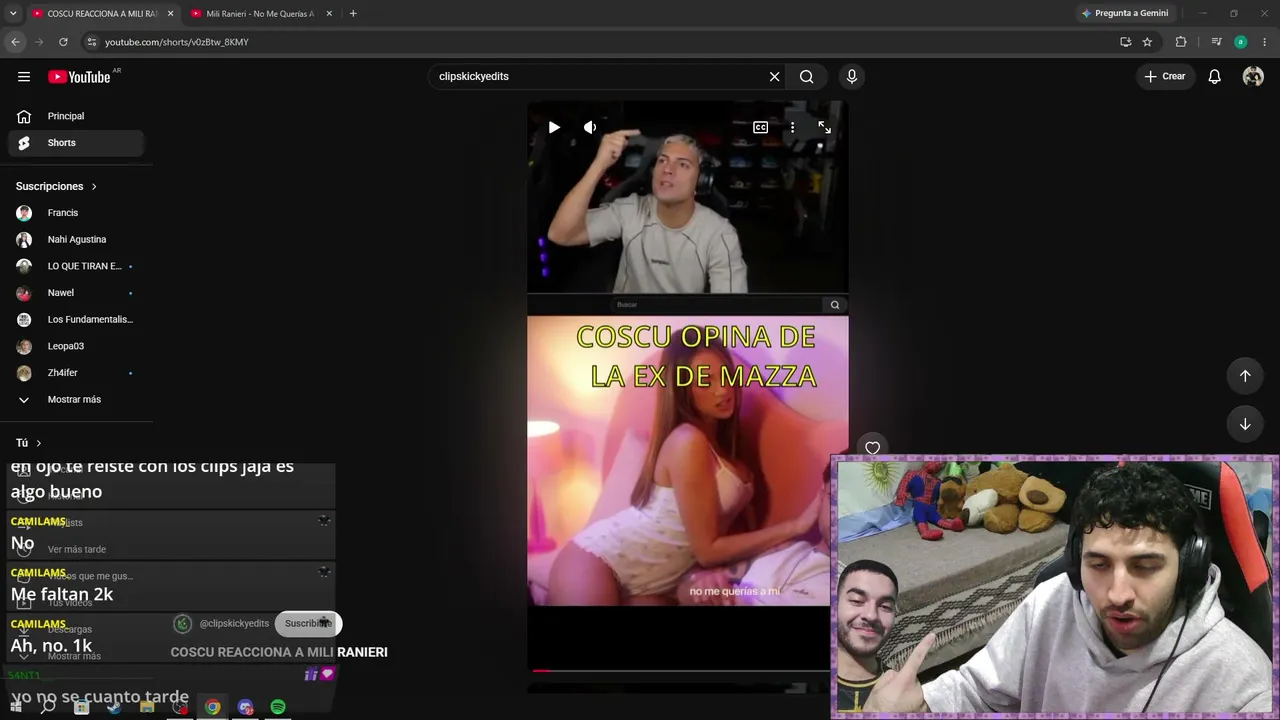Open the Francis channel subscription
The width and height of the screenshot is (1280, 720).
point(76,213)
